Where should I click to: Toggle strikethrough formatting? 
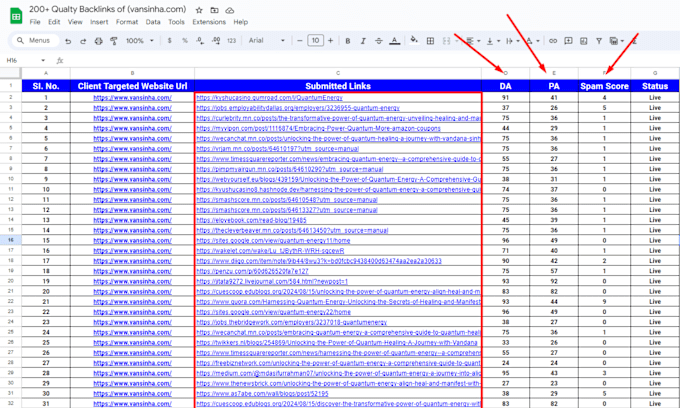coord(379,41)
